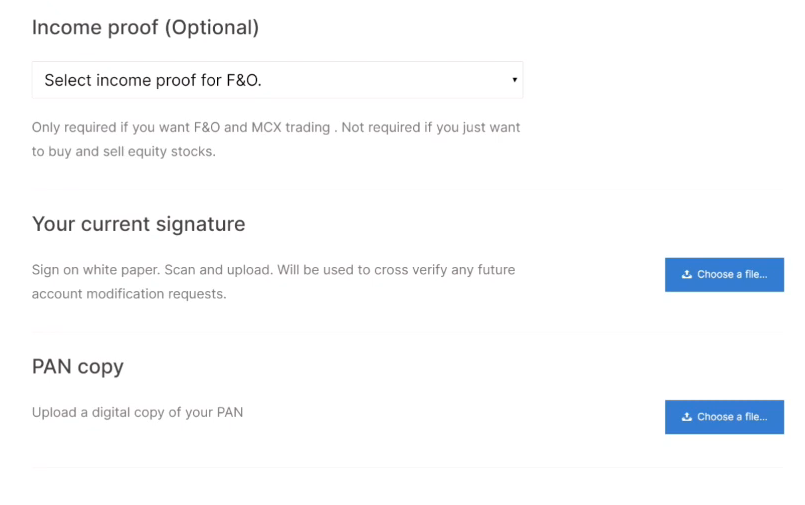
Task: Click the 'Choose a file...' label text beside PAN copy
Action: click(x=732, y=417)
